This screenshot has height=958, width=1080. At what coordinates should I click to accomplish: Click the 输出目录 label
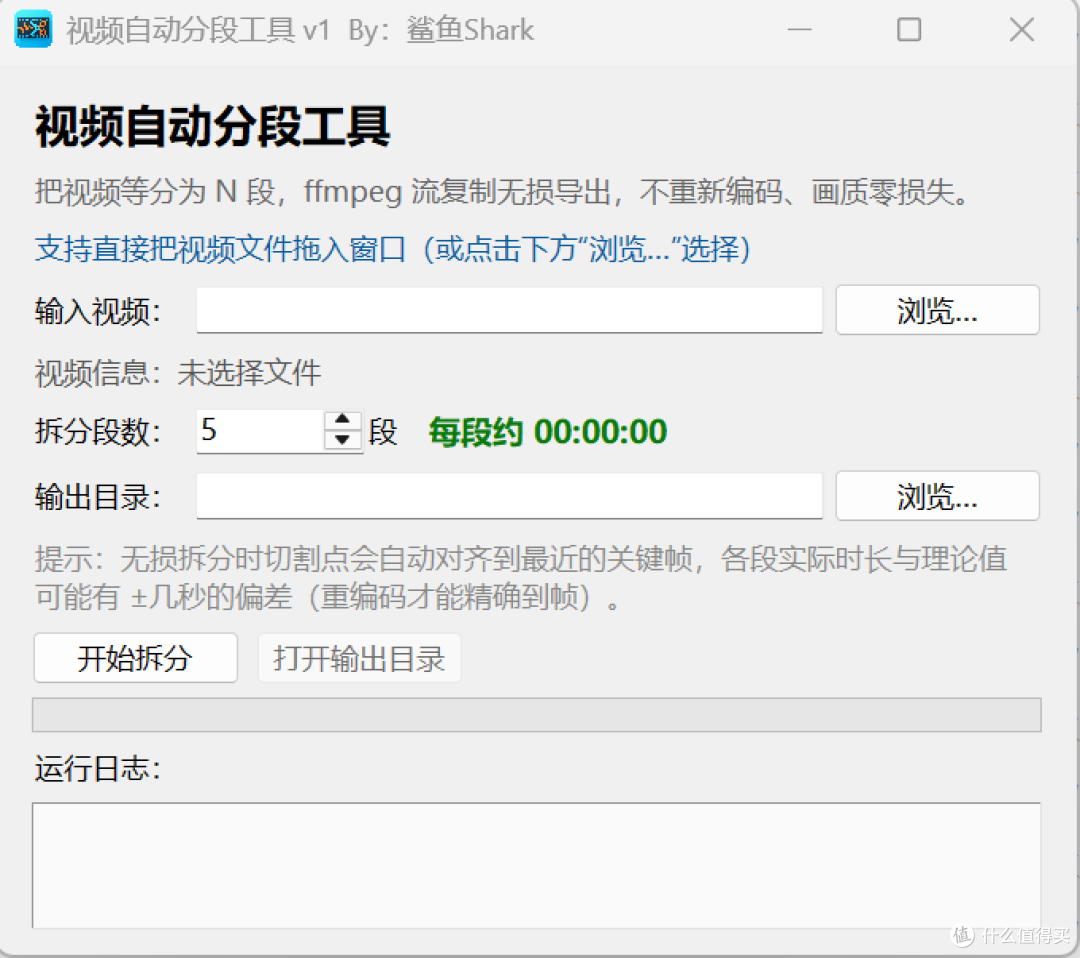coord(98,497)
